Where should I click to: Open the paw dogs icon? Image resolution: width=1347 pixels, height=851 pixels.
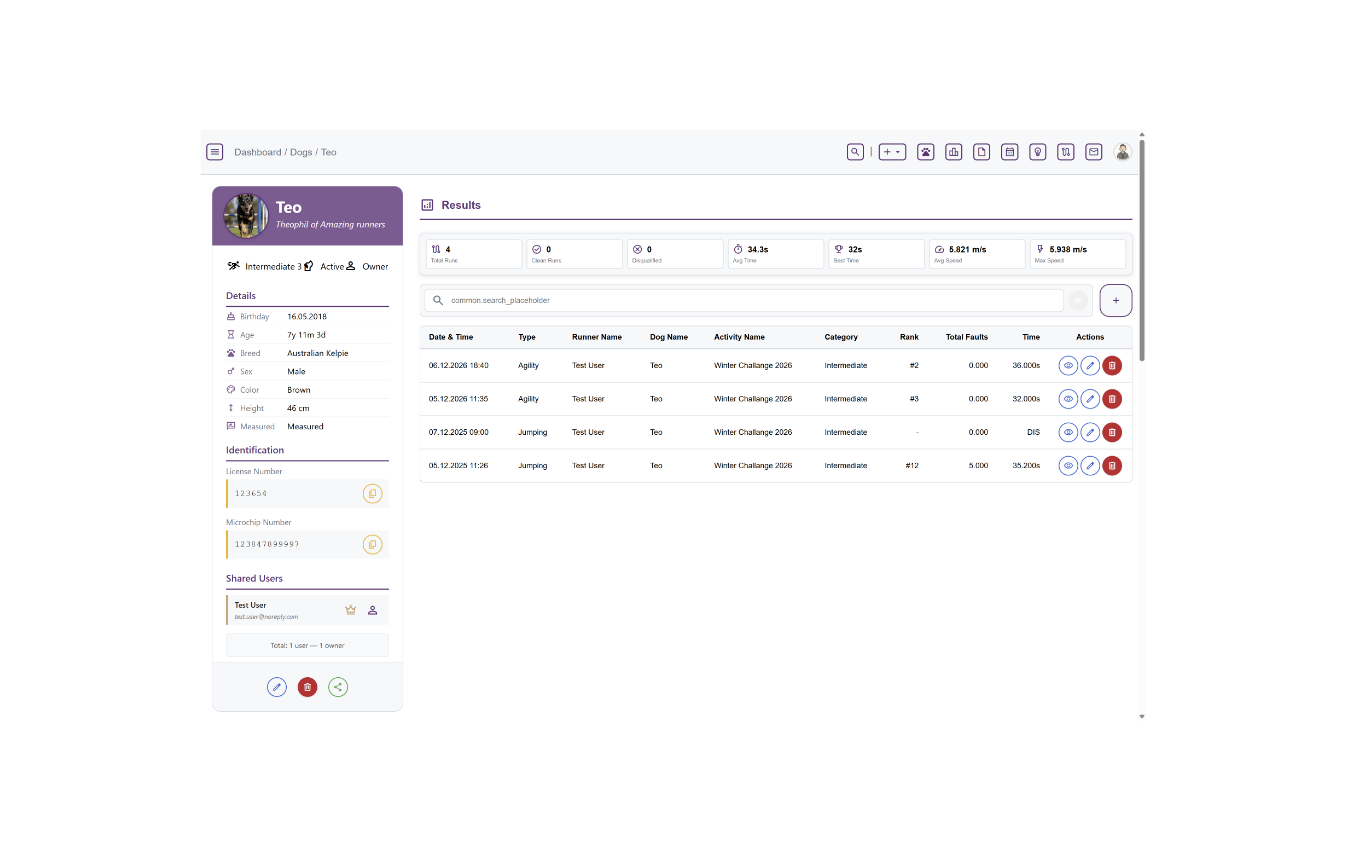[x=926, y=152]
